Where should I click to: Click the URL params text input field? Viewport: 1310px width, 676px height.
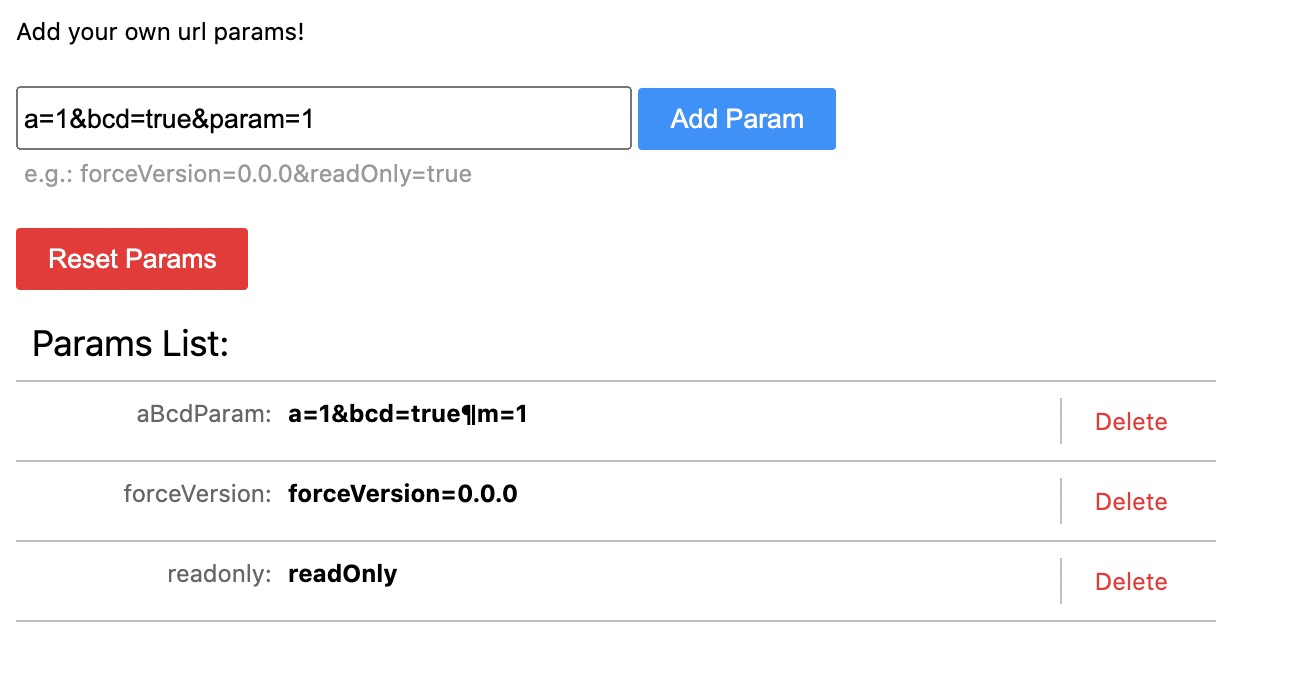(323, 118)
